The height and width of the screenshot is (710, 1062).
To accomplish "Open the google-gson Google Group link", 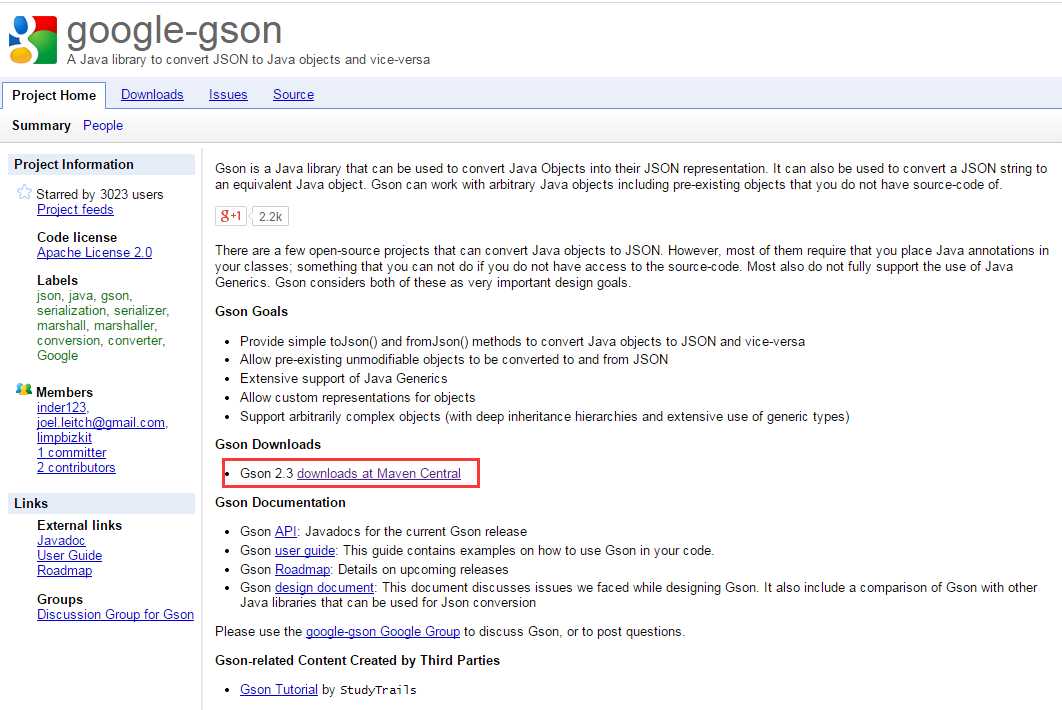I will [383, 631].
